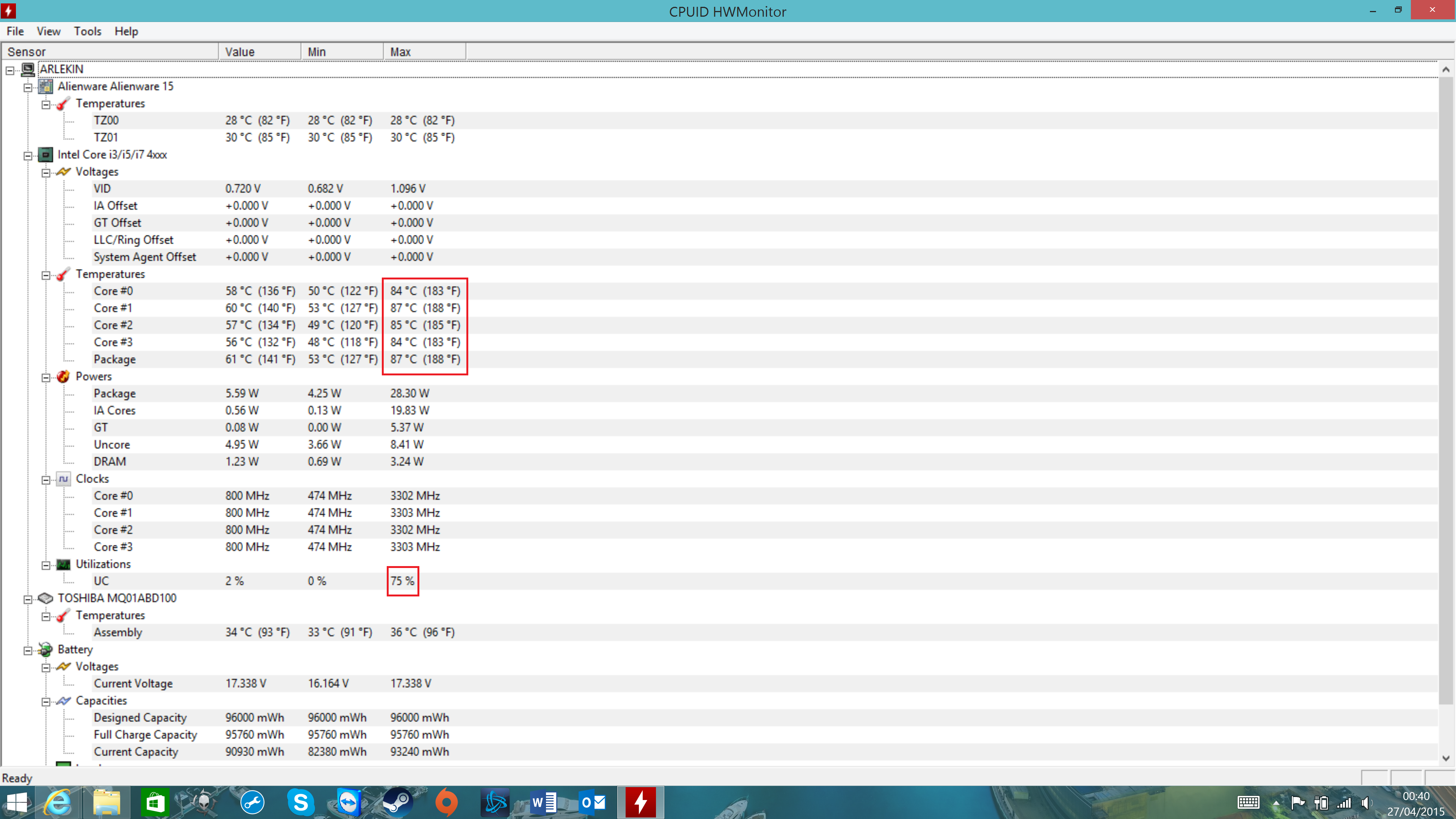Image resolution: width=1456 pixels, height=819 pixels.
Task: Open the View menu
Action: (49, 31)
